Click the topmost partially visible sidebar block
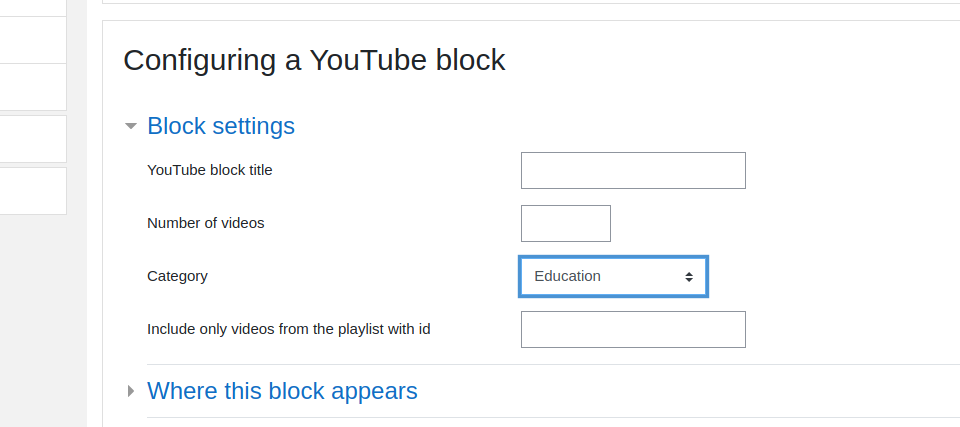 33,8
